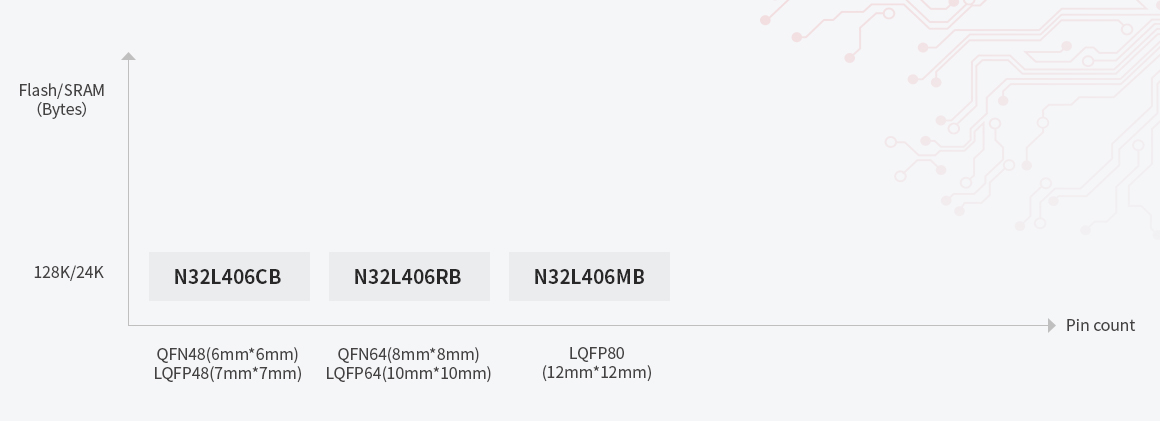Open the N32L406RB product box

[x=409, y=276]
